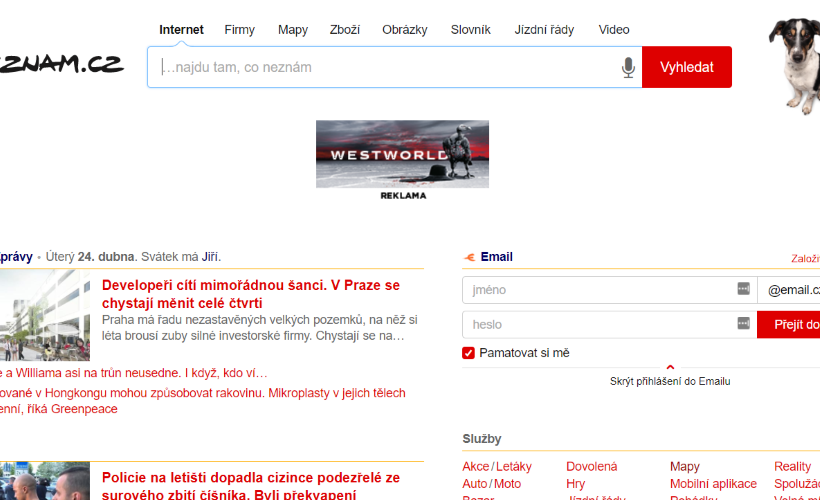Click the Přejít do login button

[x=790, y=324]
